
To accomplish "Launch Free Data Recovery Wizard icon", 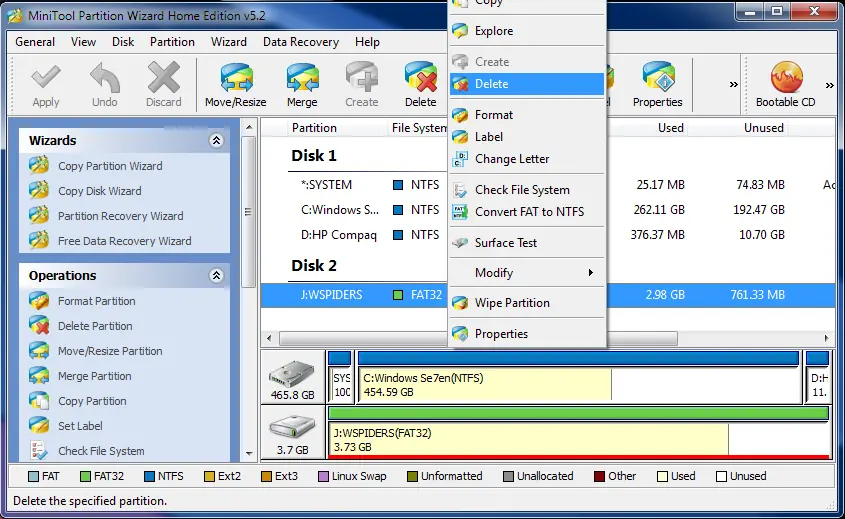I will pos(39,240).
